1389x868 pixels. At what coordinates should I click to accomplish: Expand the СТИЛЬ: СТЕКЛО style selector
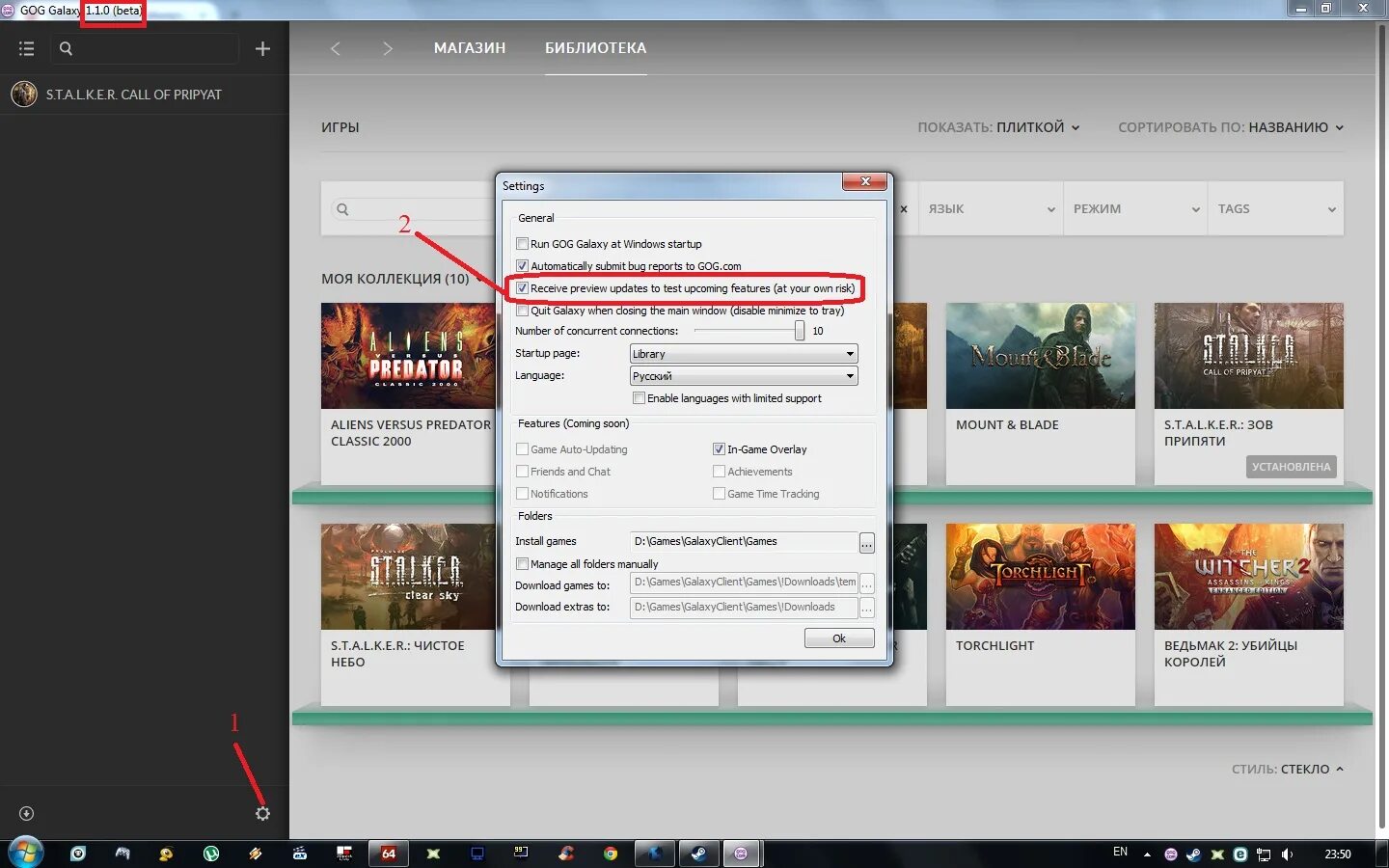tap(1288, 770)
